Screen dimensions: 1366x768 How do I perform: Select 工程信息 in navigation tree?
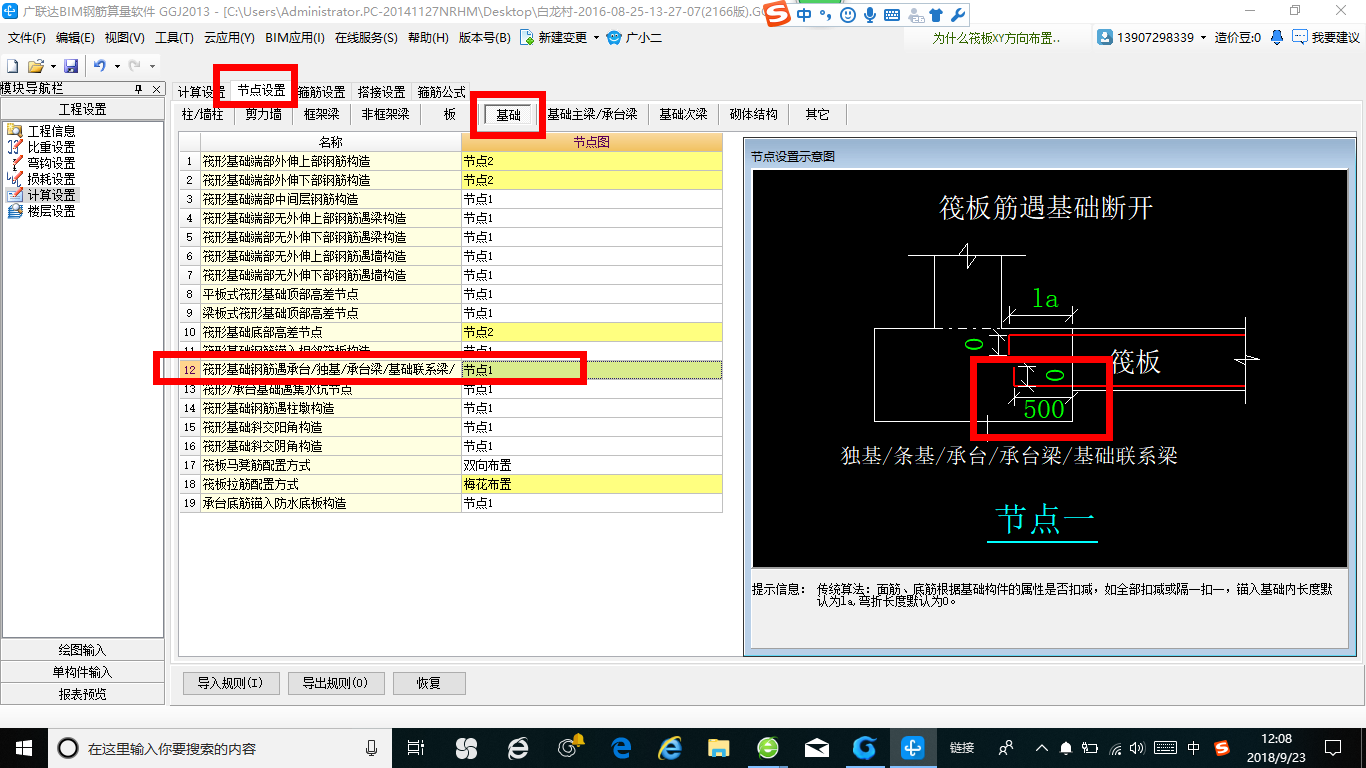pyautogui.click(x=51, y=131)
